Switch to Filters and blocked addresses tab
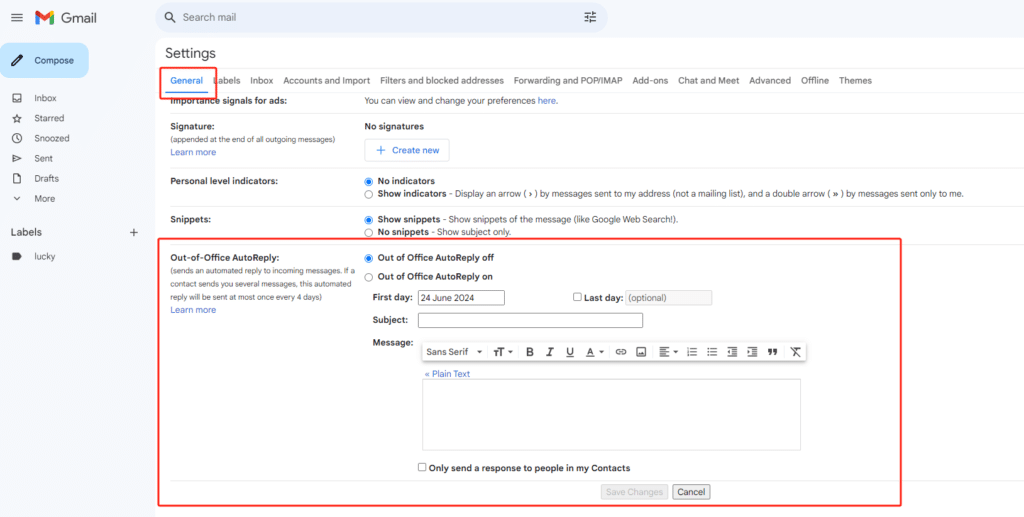This screenshot has height=517, width=1024. tap(441, 81)
